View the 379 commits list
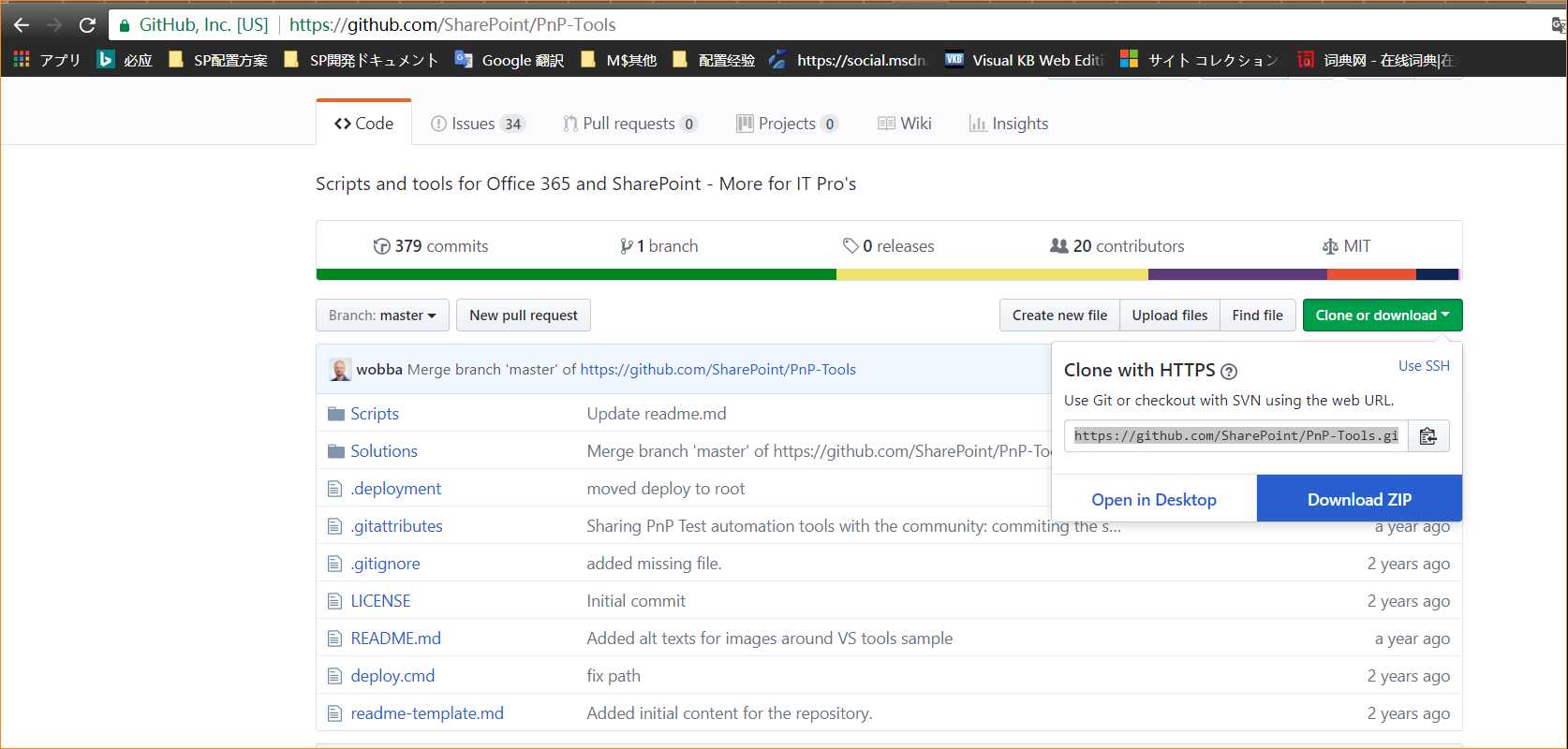Image resolution: width=1568 pixels, height=749 pixels. (x=431, y=246)
